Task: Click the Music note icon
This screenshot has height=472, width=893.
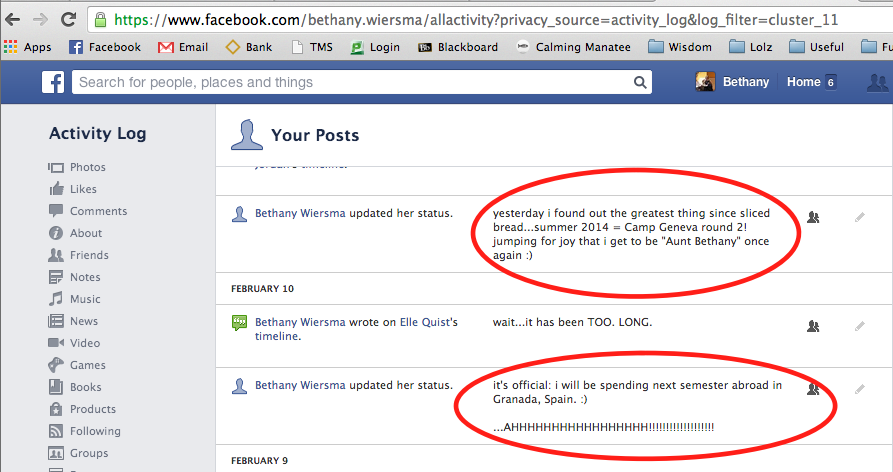Action: 56,299
